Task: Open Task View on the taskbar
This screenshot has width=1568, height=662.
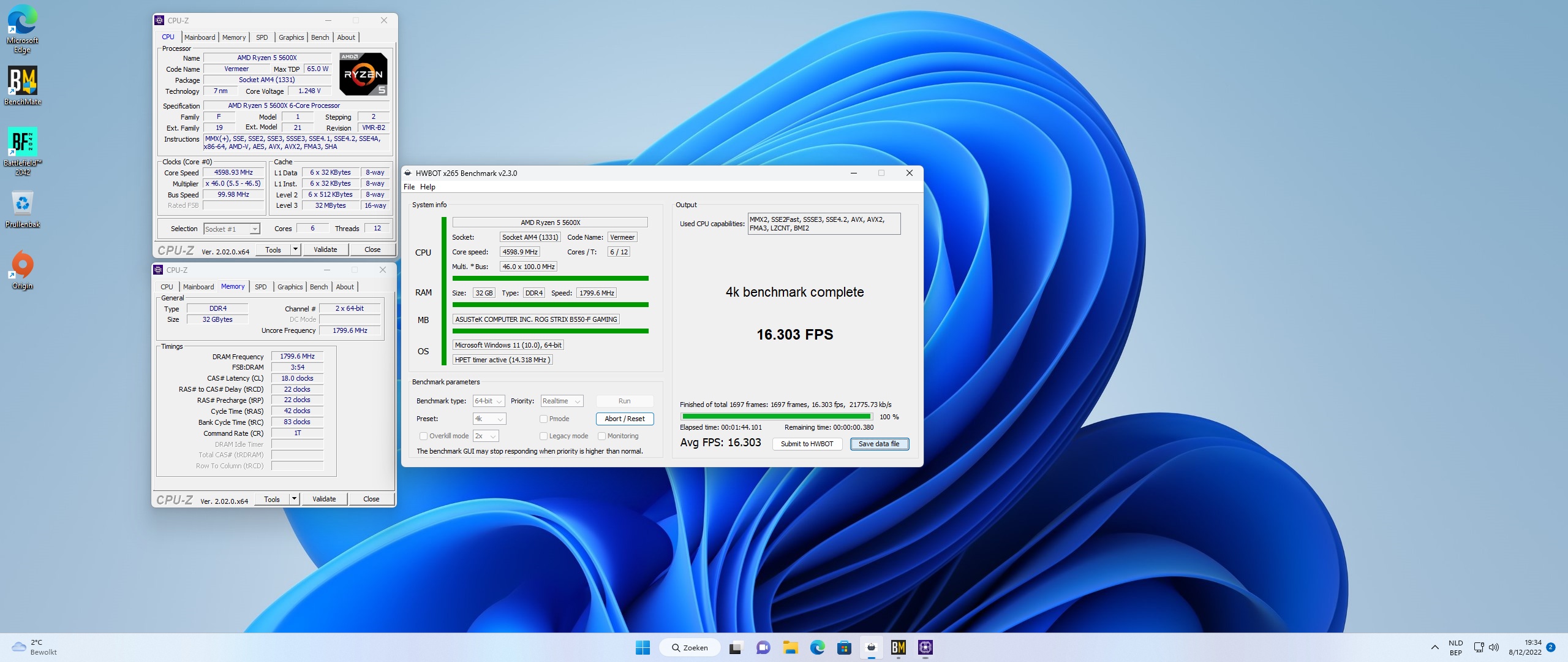Action: point(736,647)
